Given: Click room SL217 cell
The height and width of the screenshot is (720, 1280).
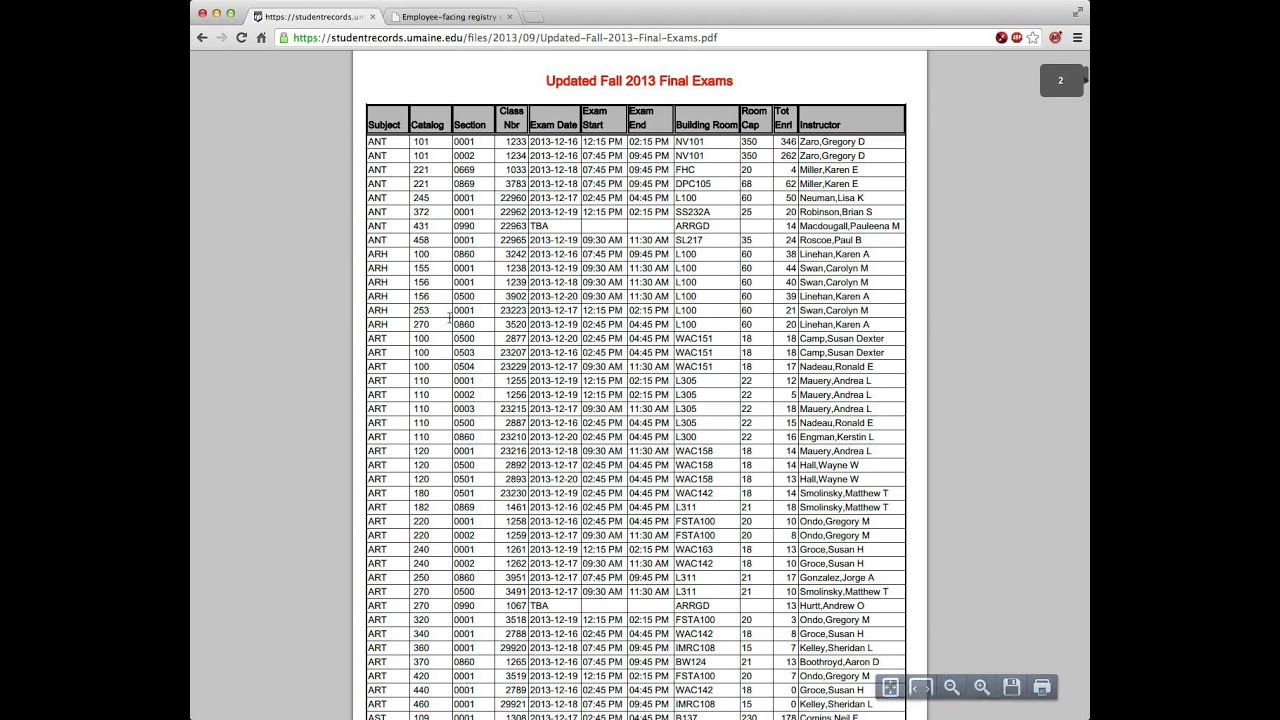Looking at the screenshot, I should (688, 240).
